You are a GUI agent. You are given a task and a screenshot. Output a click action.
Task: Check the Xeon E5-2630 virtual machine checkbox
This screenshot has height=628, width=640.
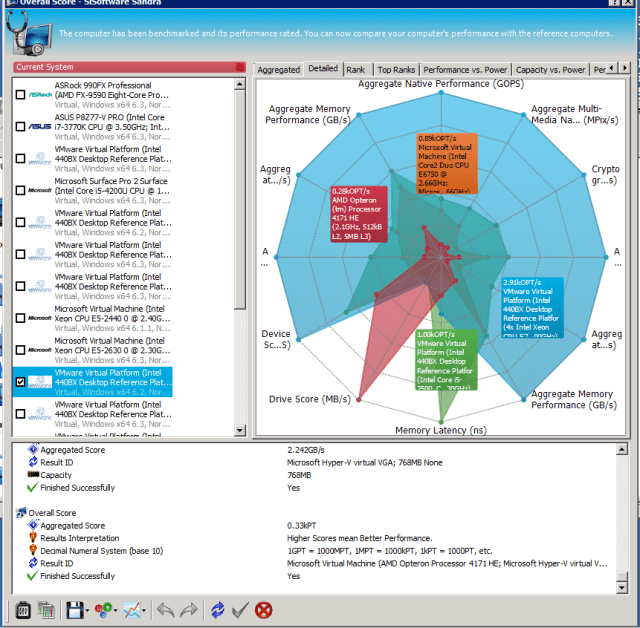pos(20,350)
